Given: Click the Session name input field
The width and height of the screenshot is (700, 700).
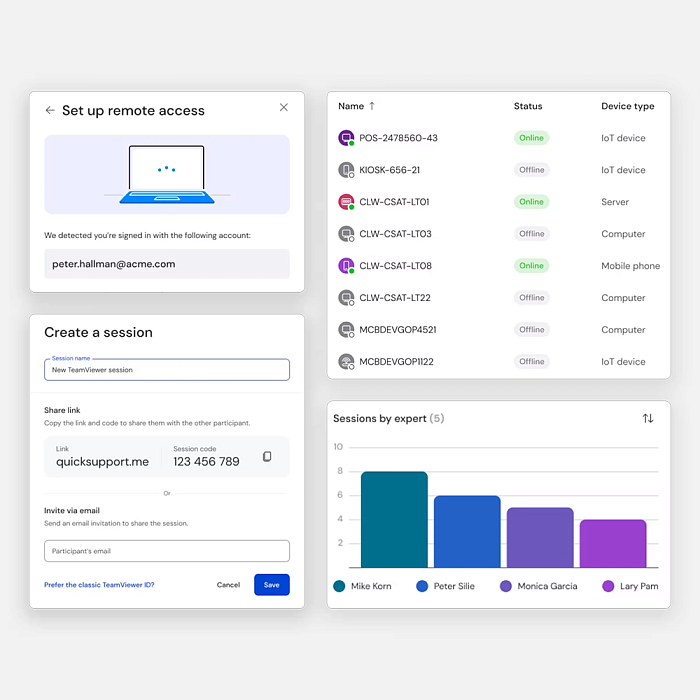Looking at the screenshot, I should [x=167, y=370].
